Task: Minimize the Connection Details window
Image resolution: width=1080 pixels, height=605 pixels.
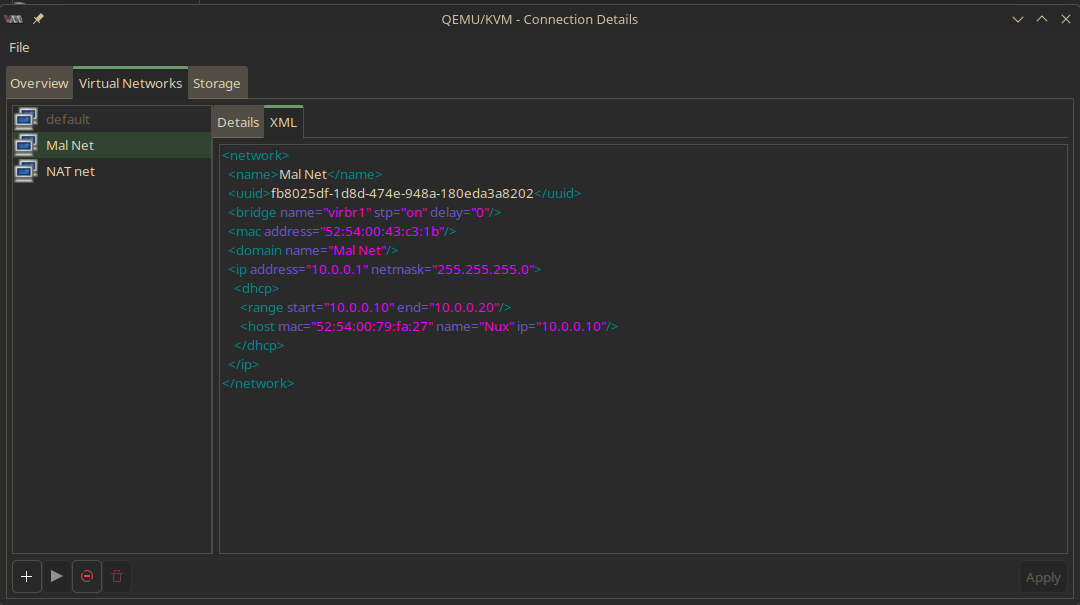Action: coord(1017,19)
